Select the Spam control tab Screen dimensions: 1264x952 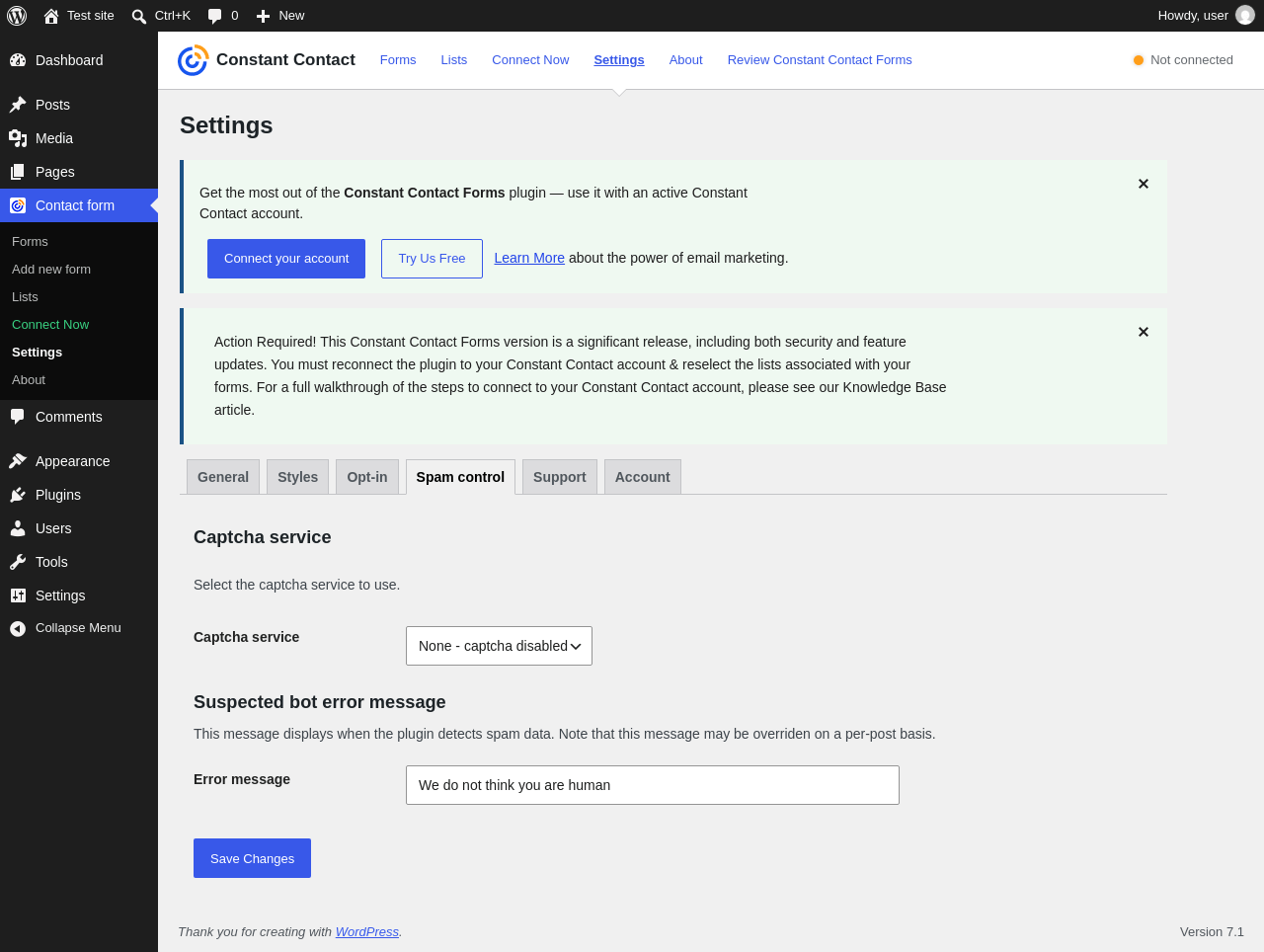click(x=460, y=477)
